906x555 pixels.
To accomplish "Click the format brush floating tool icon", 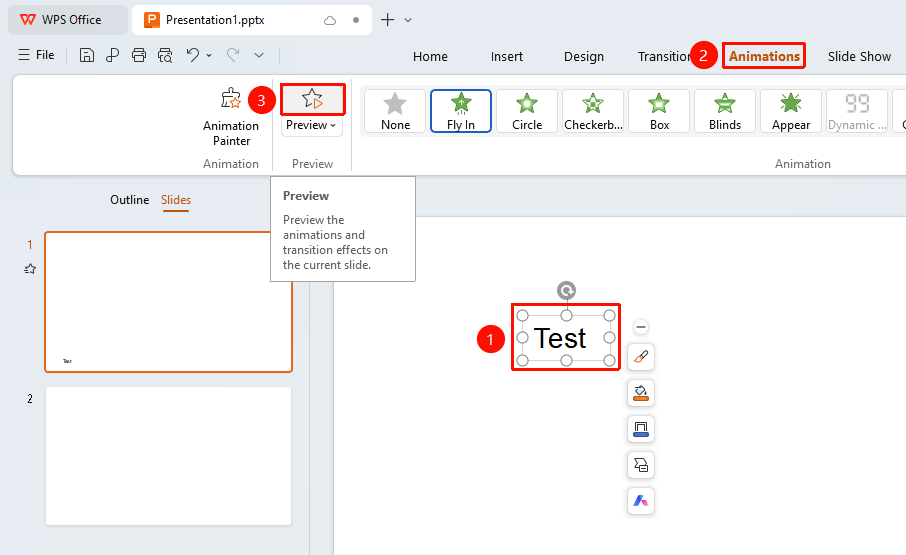I will [x=641, y=357].
